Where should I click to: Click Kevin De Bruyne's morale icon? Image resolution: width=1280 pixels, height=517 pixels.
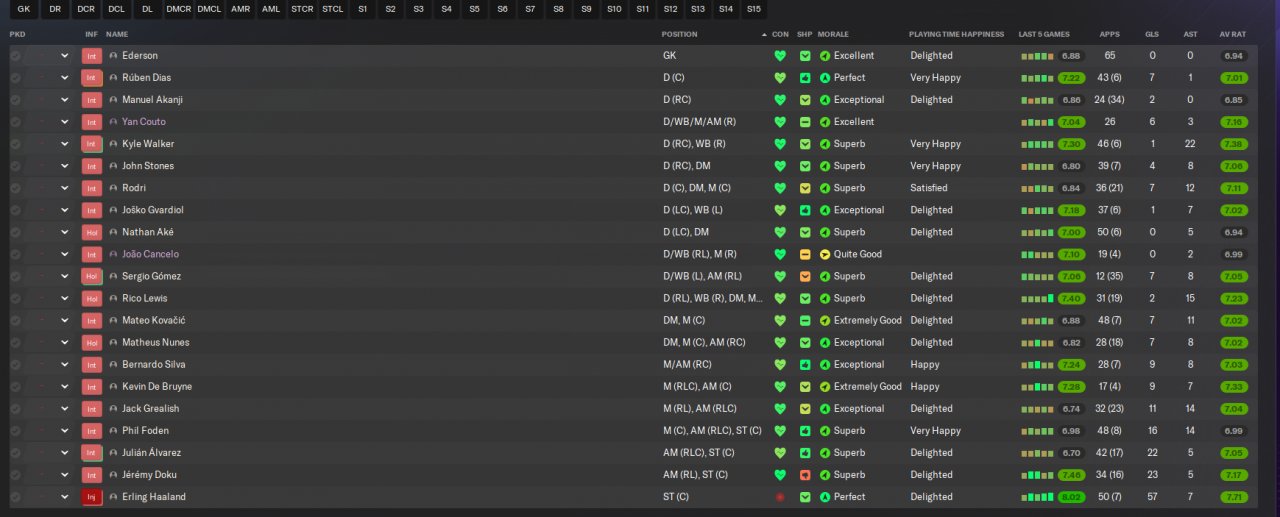[x=825, y=387]
